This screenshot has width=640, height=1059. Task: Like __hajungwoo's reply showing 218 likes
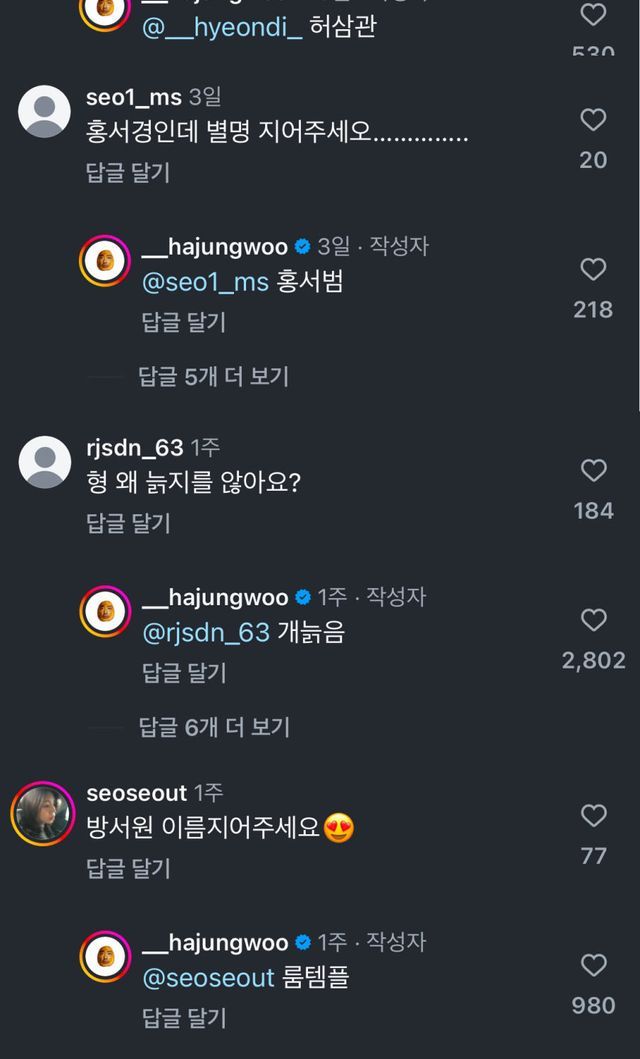pos(593,269)
